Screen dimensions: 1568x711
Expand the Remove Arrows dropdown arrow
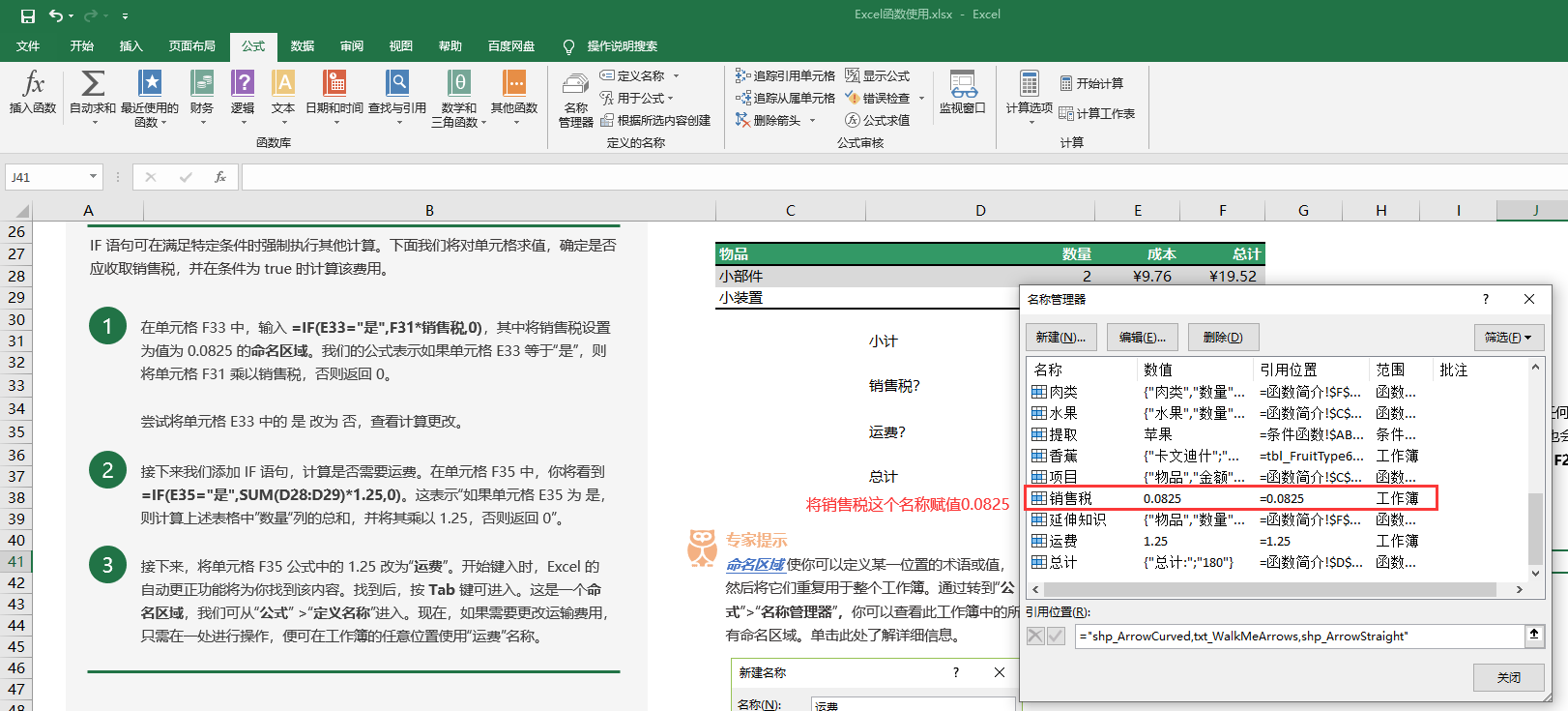(812, 120)
